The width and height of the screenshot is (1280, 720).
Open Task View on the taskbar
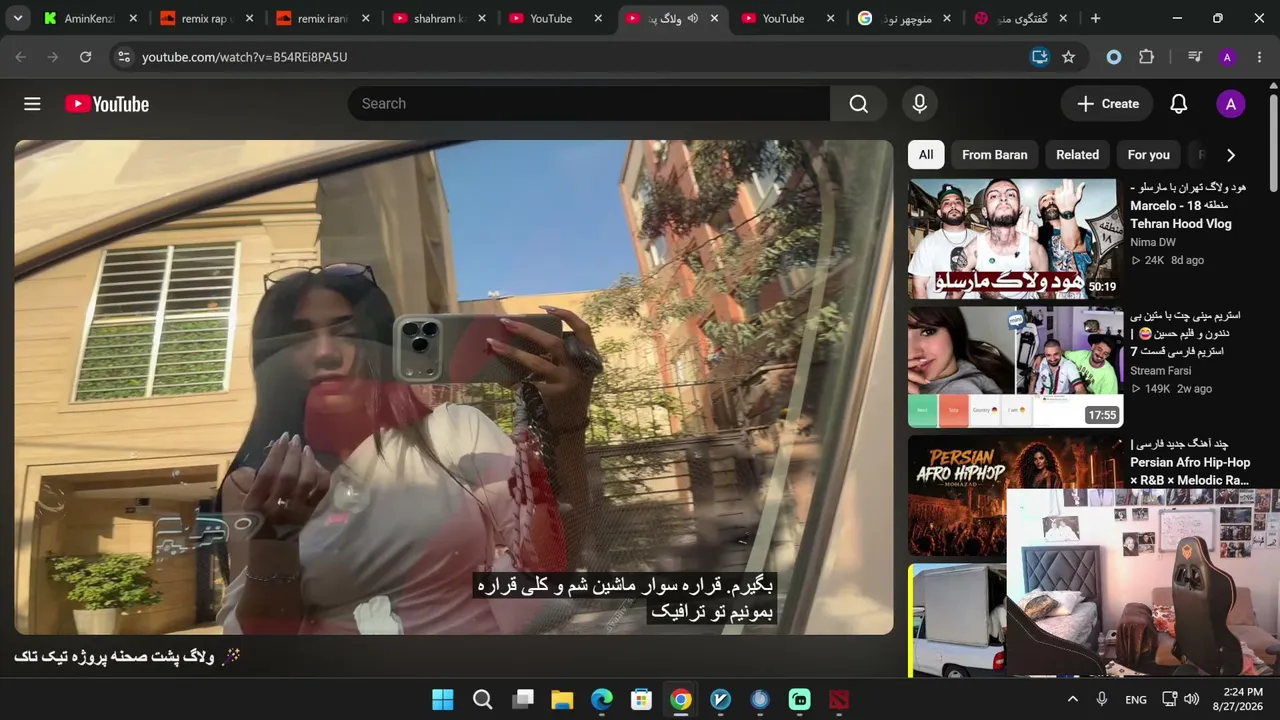[522, 700]
